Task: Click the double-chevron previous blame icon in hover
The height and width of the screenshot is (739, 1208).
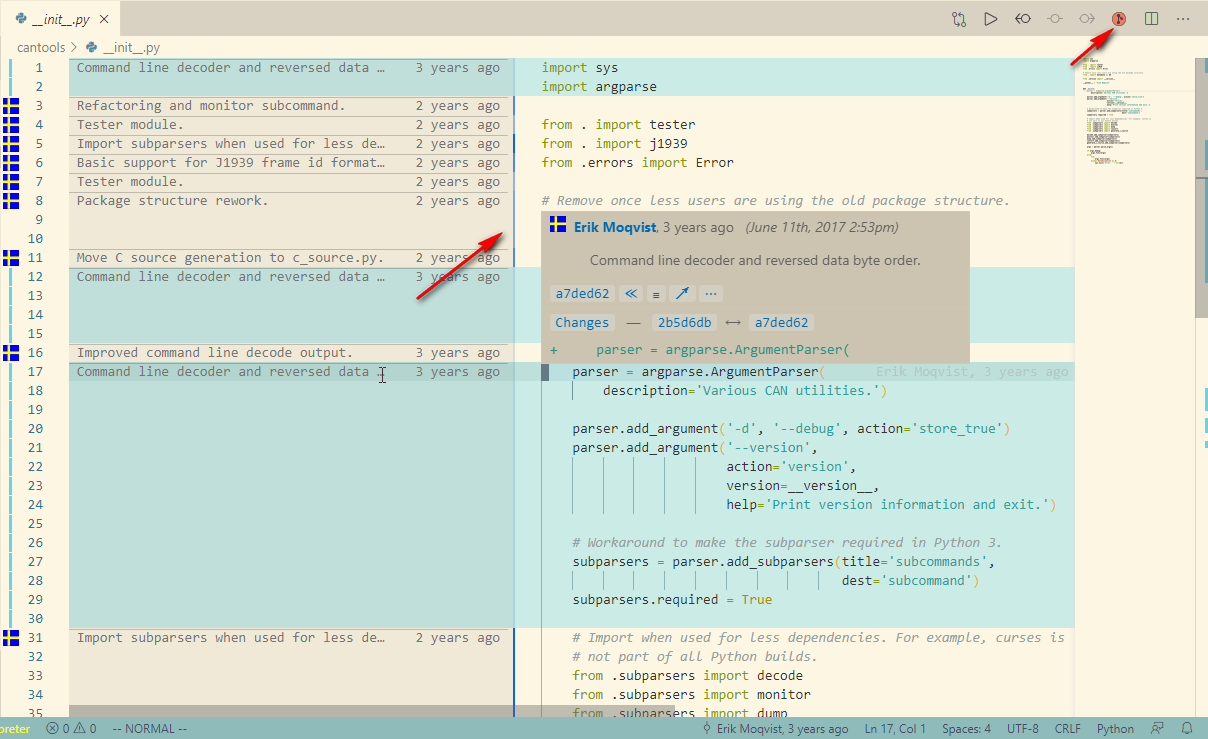Action: click(x=630, y=294)
